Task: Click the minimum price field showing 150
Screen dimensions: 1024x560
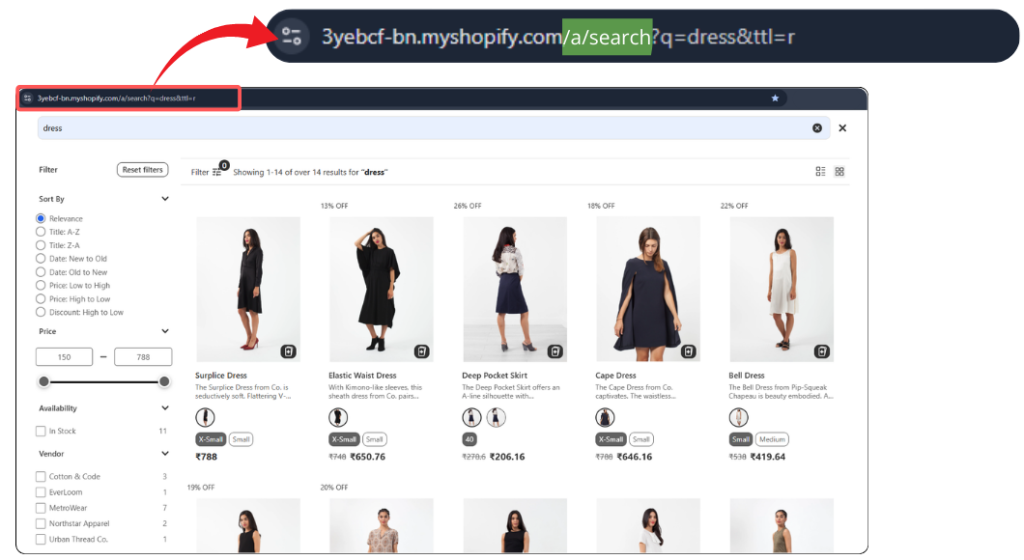Action: pos(64,357)
